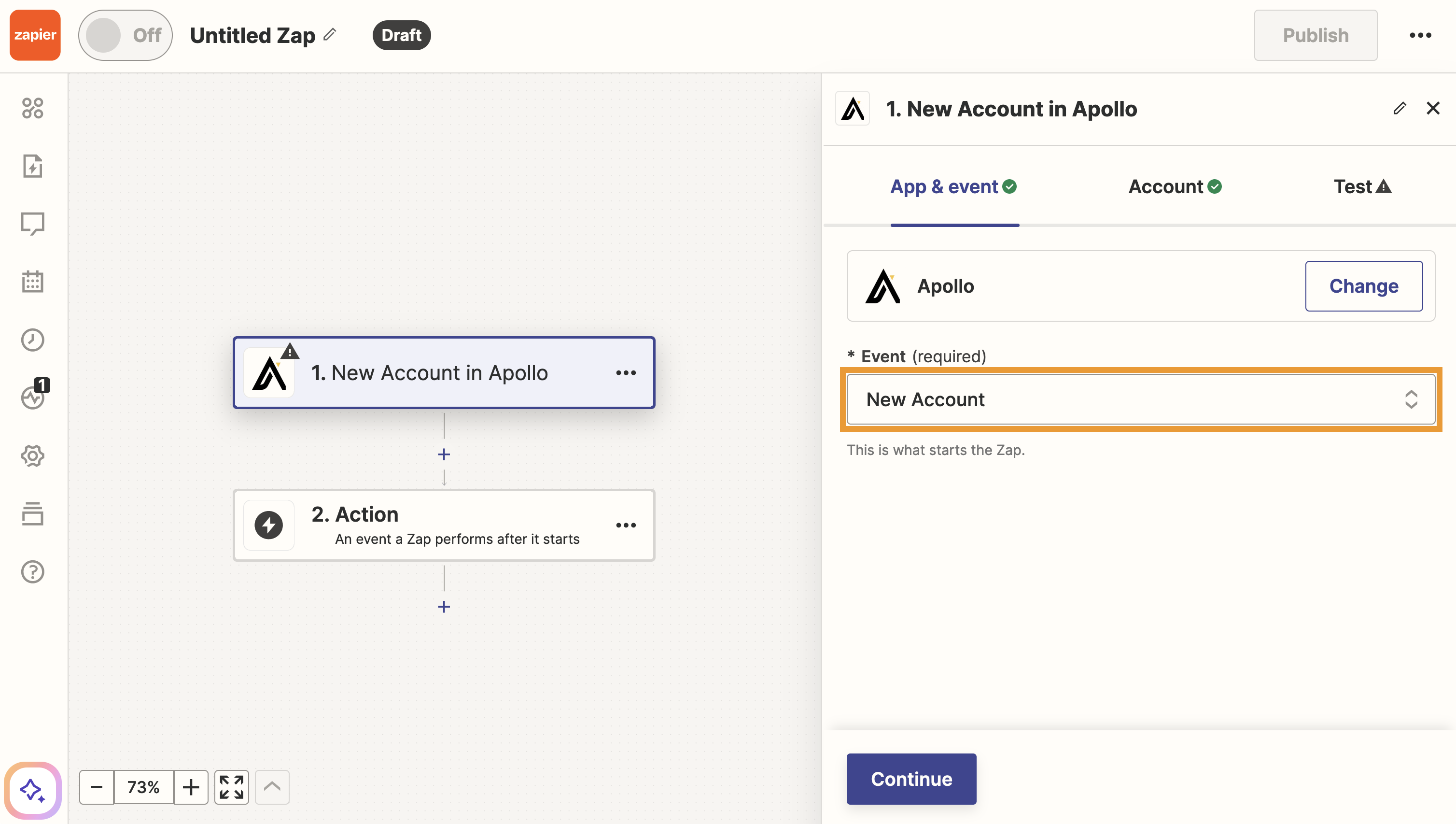Image resolution: width=1456 pixels, height=824 pixels.
Task: Open the top-right more options menu
Action: 1420,35
